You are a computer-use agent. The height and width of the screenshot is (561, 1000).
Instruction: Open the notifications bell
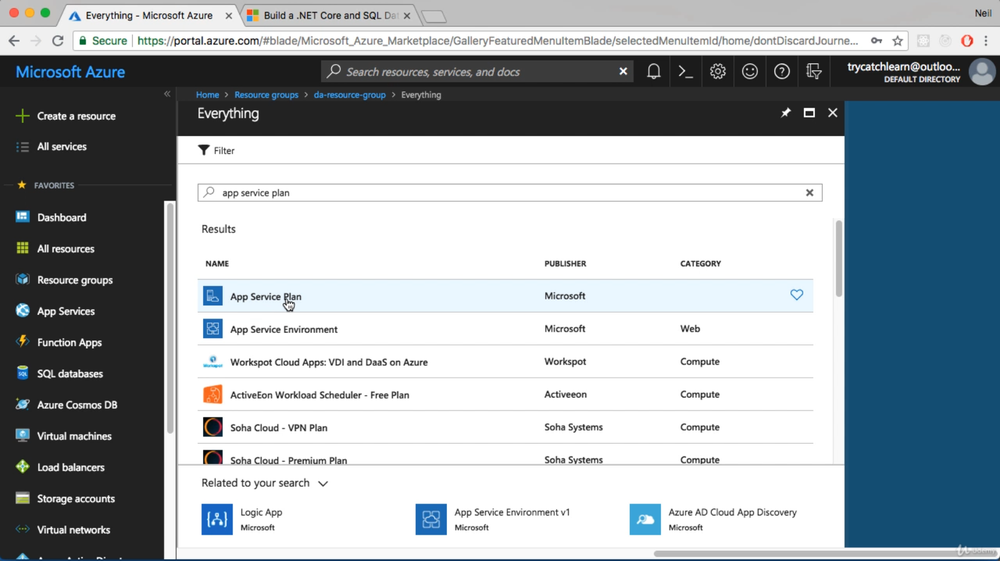coord(653,72)
